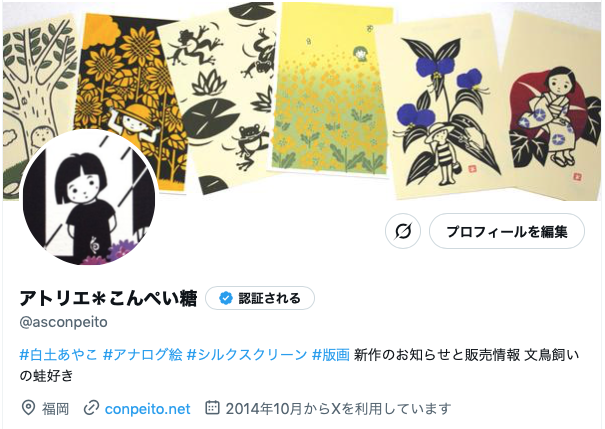Click the アトリエ＊こんぺい糖 display name
The height and width of the screenshot is (429, 605).
click(108, 298)
